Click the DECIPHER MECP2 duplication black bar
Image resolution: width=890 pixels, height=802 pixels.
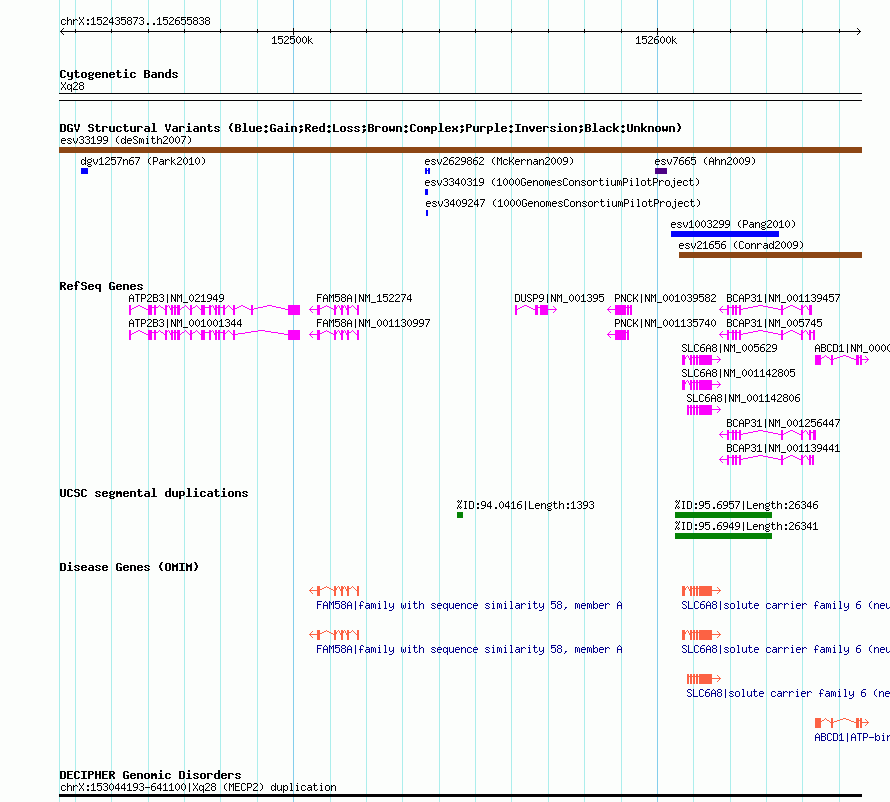click(x=460, y=796)
